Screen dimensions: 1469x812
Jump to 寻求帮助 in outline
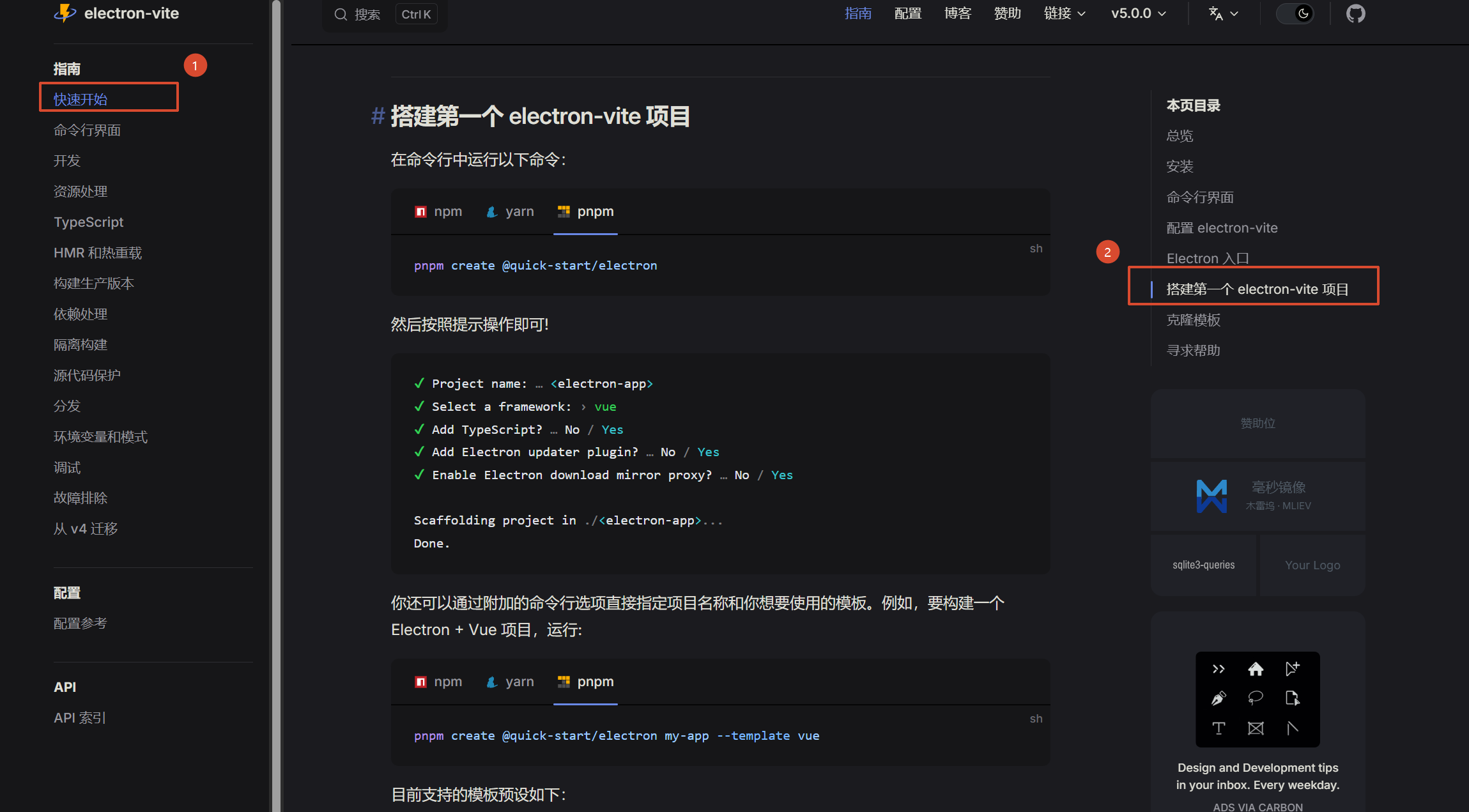(x=1193, y=351)
